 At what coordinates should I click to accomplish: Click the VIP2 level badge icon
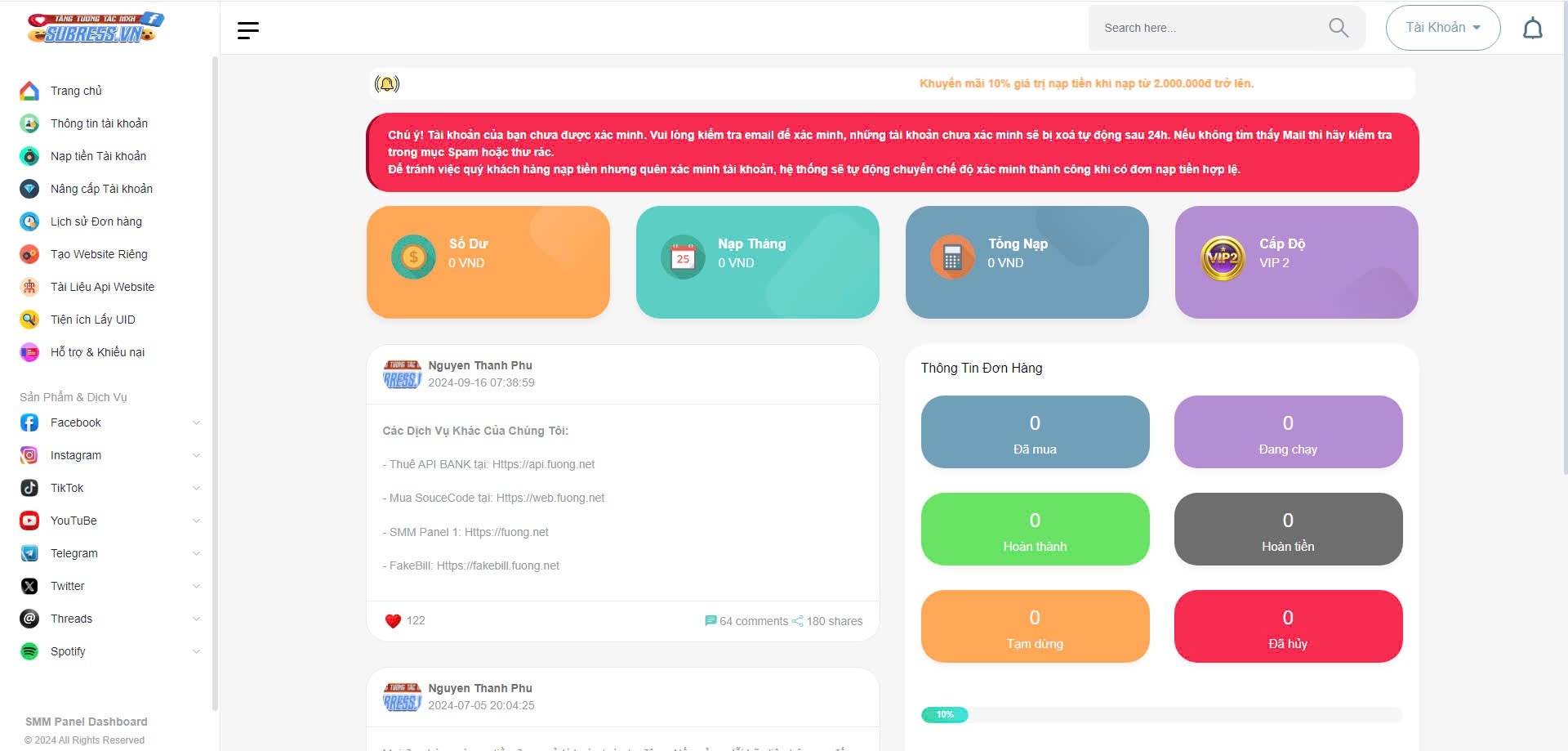coord(1222,258)
